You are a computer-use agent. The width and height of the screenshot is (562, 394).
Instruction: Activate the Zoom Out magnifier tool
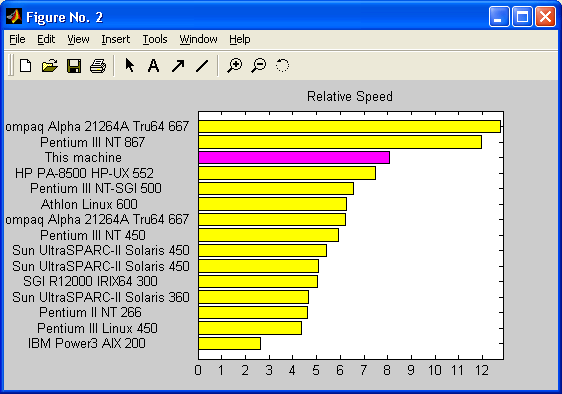tap(258, 66)
